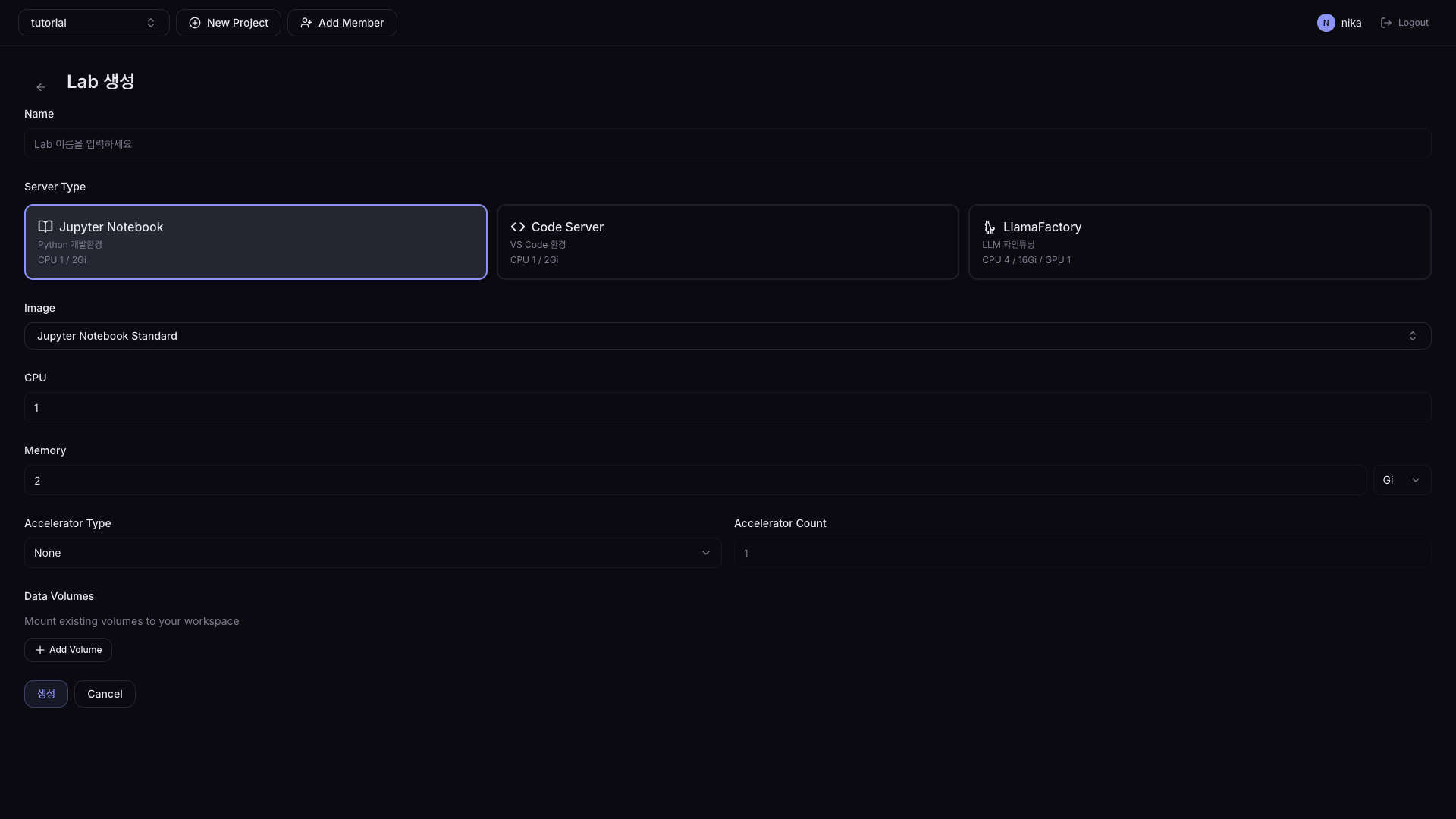Click the 'Lab 생성' page heading
The image size is (1456, 819).
(x=101, y=81)
